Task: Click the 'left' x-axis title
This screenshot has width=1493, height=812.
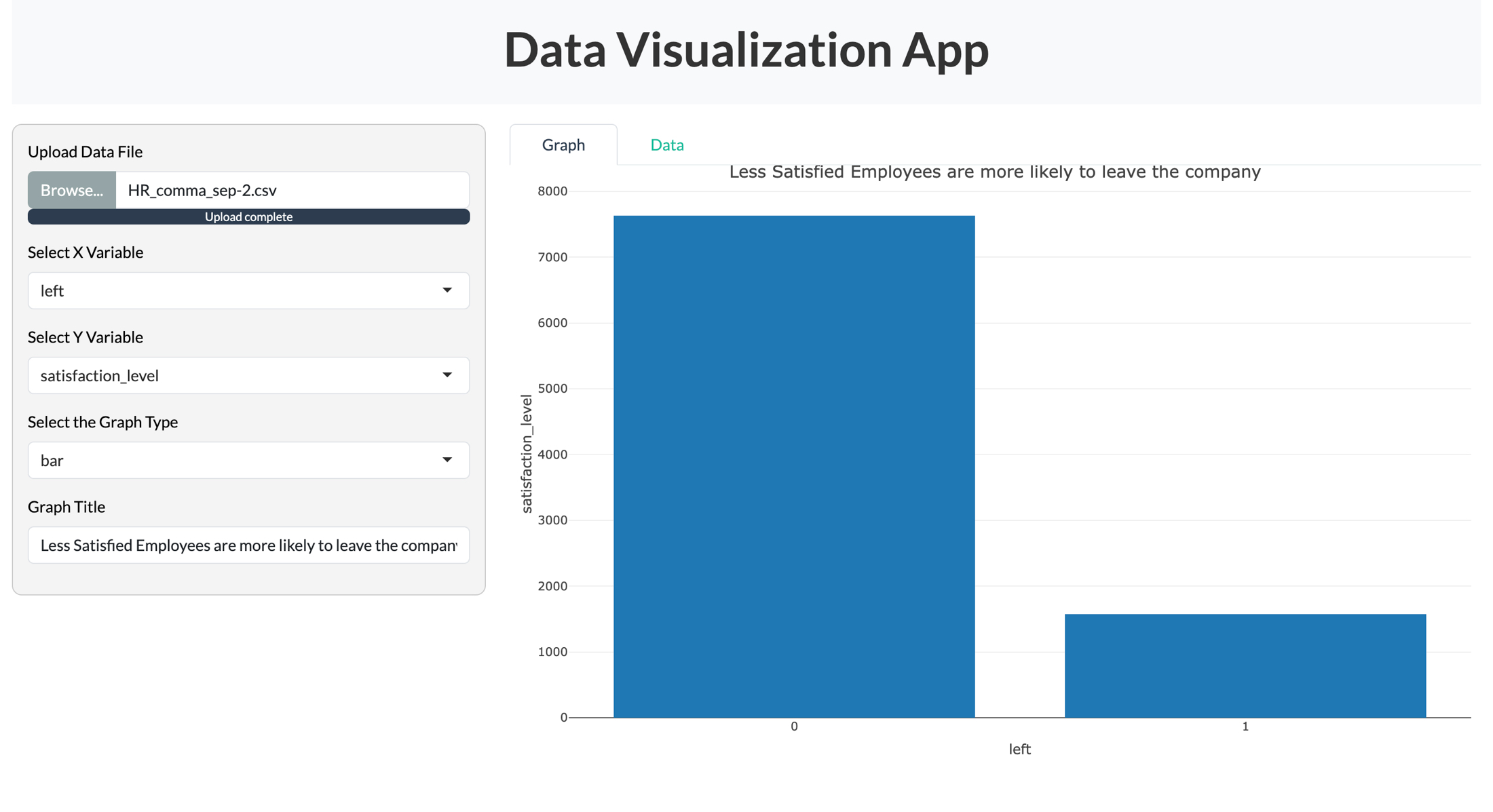Action: pyautogui.click(x=1019, y=749)
